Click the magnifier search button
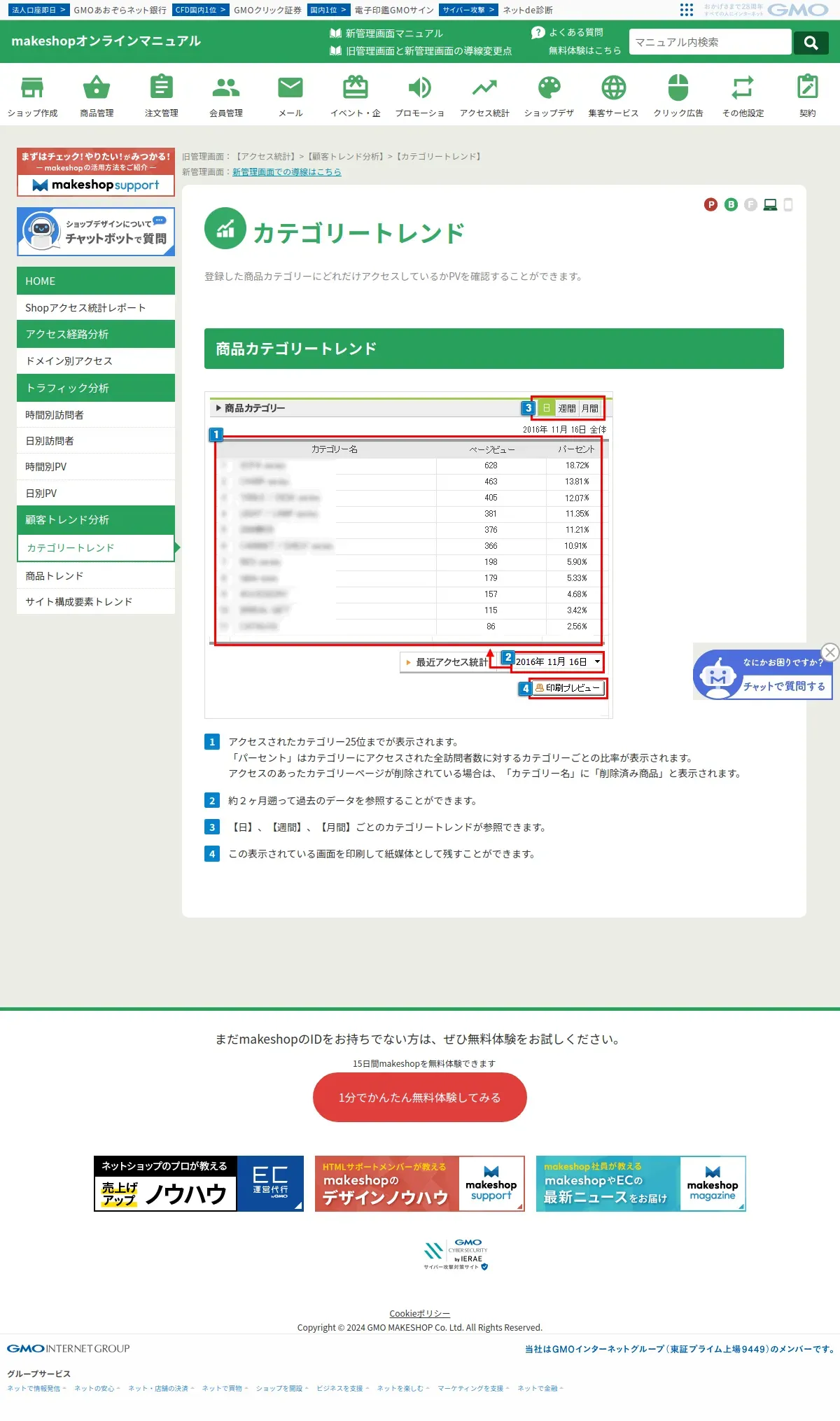This screenshot has height=1421, width=840. 811,43
